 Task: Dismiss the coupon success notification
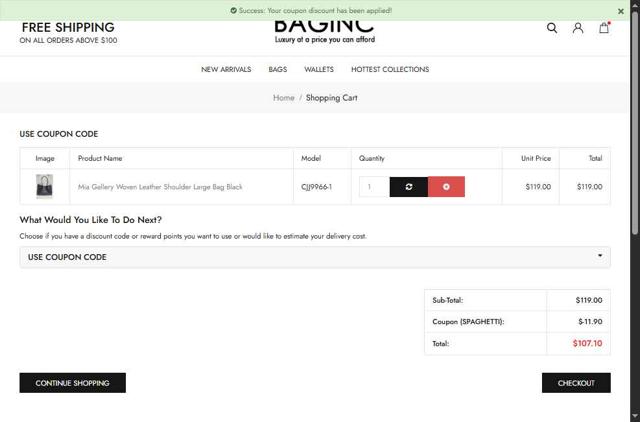click(x=621, y=11)
